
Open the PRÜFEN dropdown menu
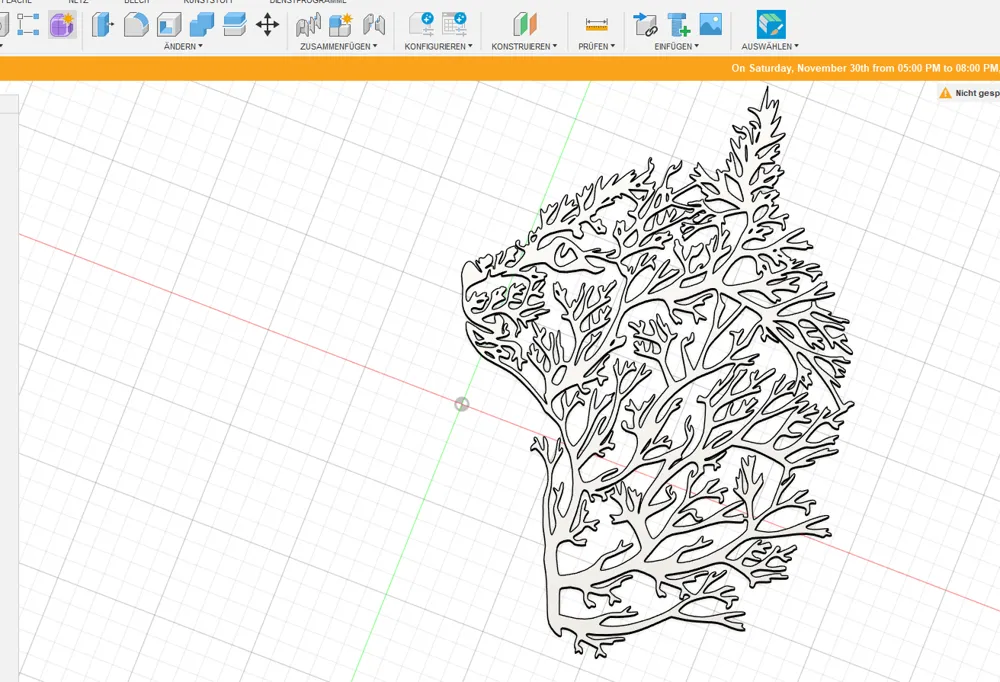(596, 47)
